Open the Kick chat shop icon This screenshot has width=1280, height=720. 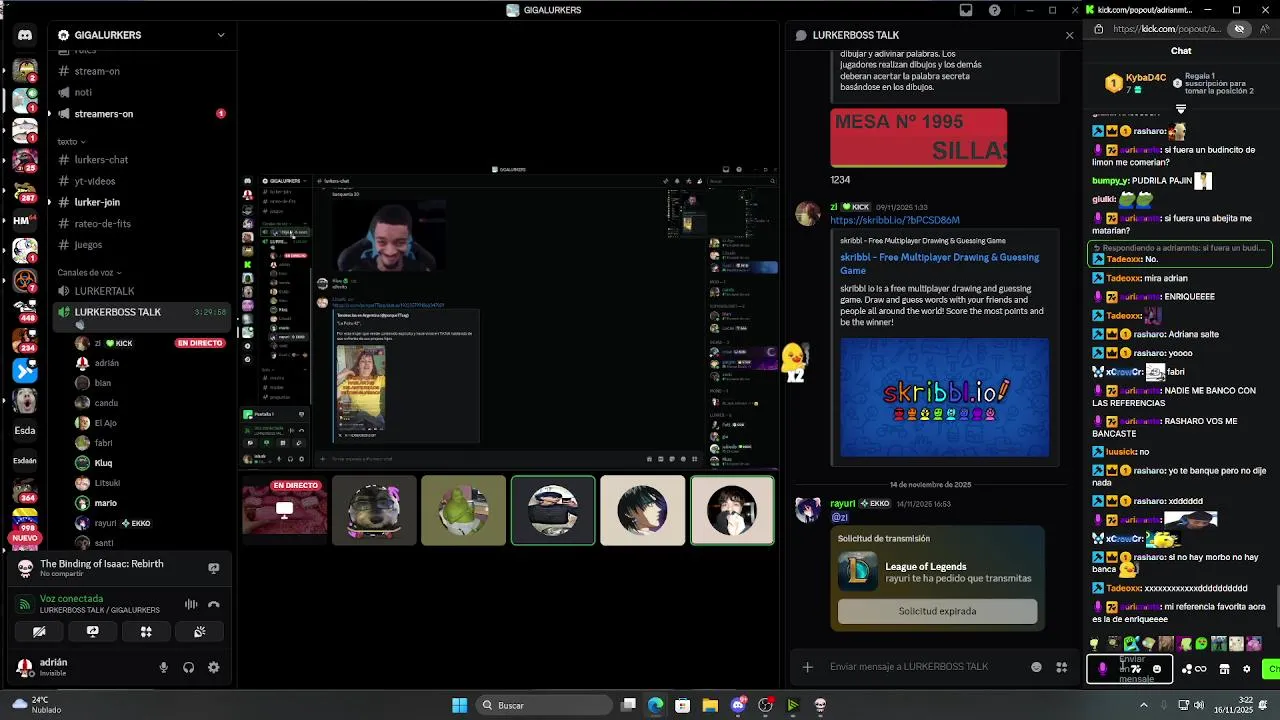(1224, 669)
